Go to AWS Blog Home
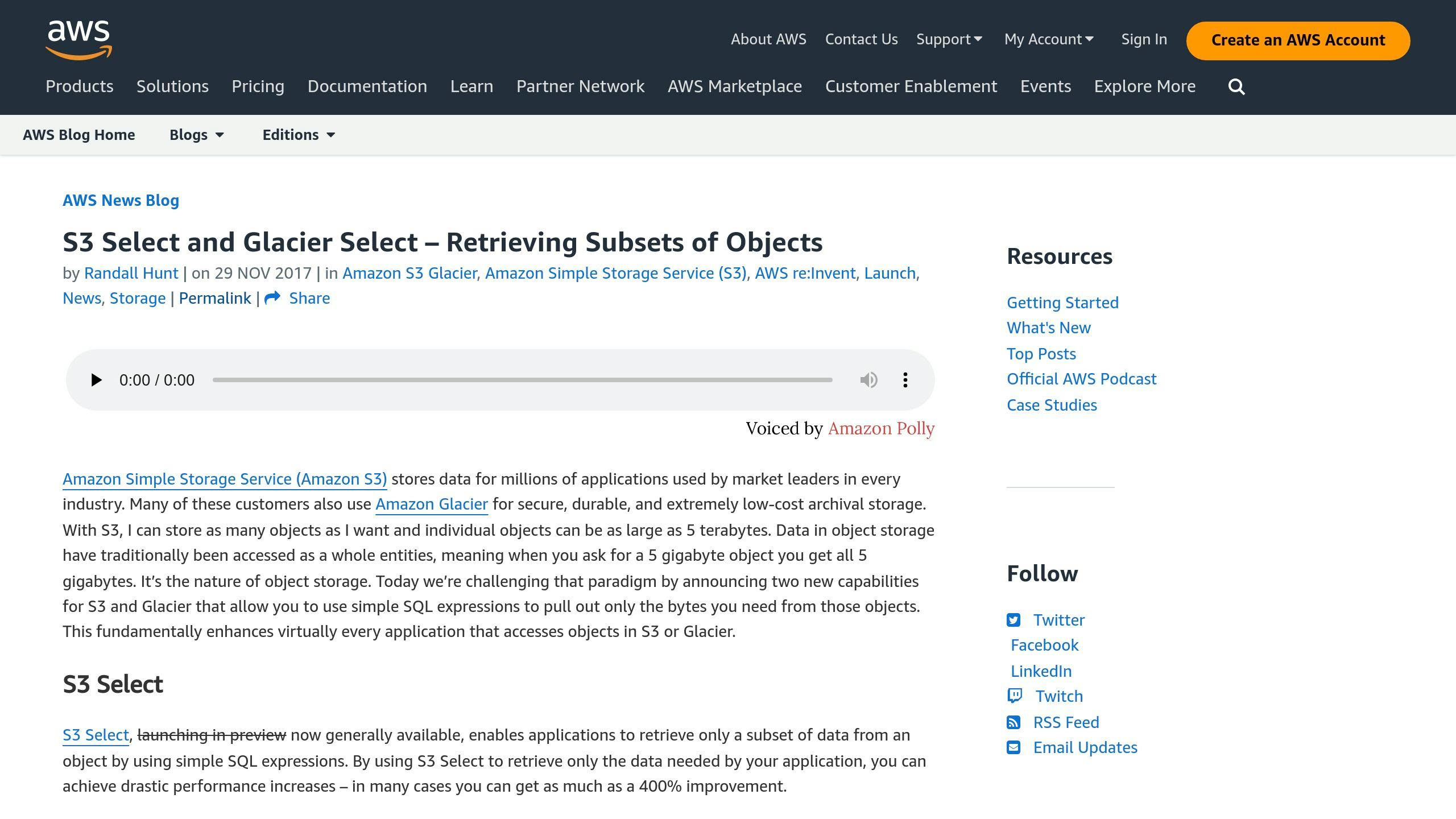This screenshot has width=1456, height=819. (x=79, y=135)
